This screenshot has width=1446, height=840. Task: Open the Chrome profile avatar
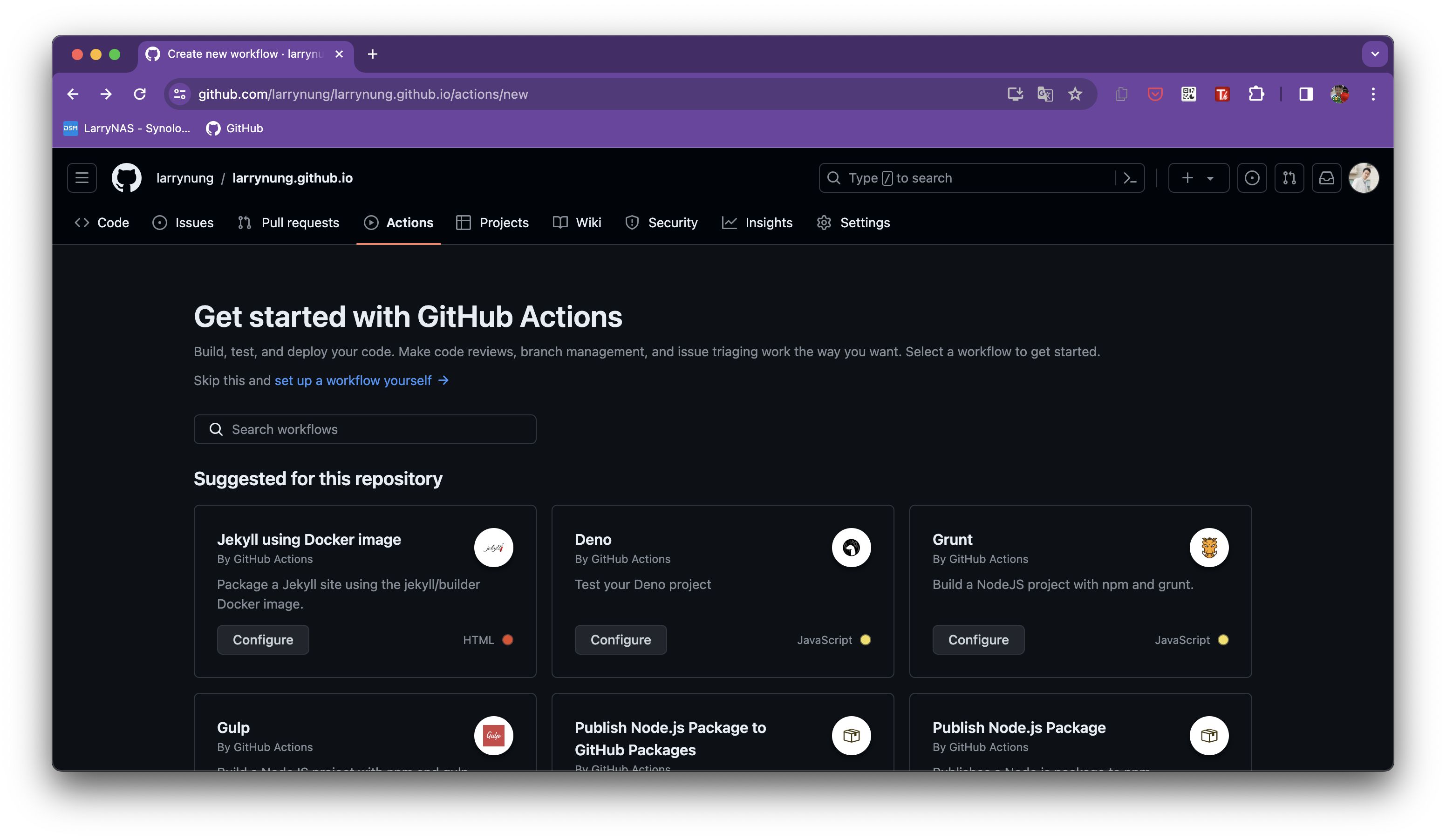pyautogui.click(x=1339, y=94)
